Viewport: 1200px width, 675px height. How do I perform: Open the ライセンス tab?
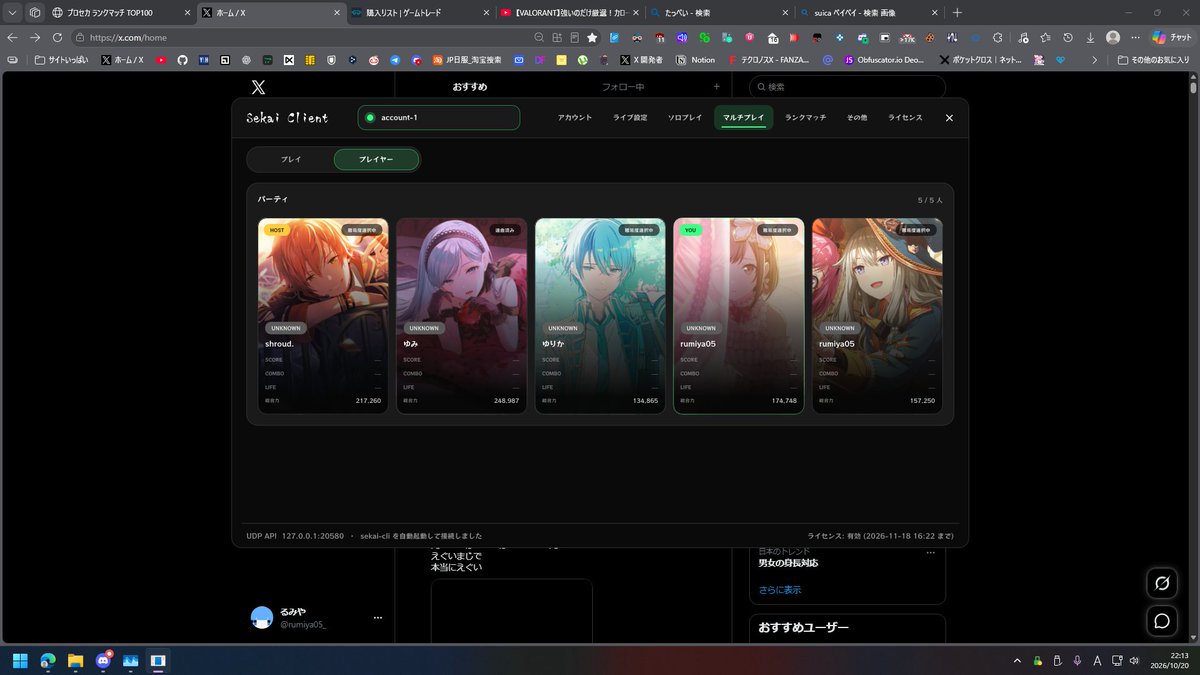pos(905,118)
